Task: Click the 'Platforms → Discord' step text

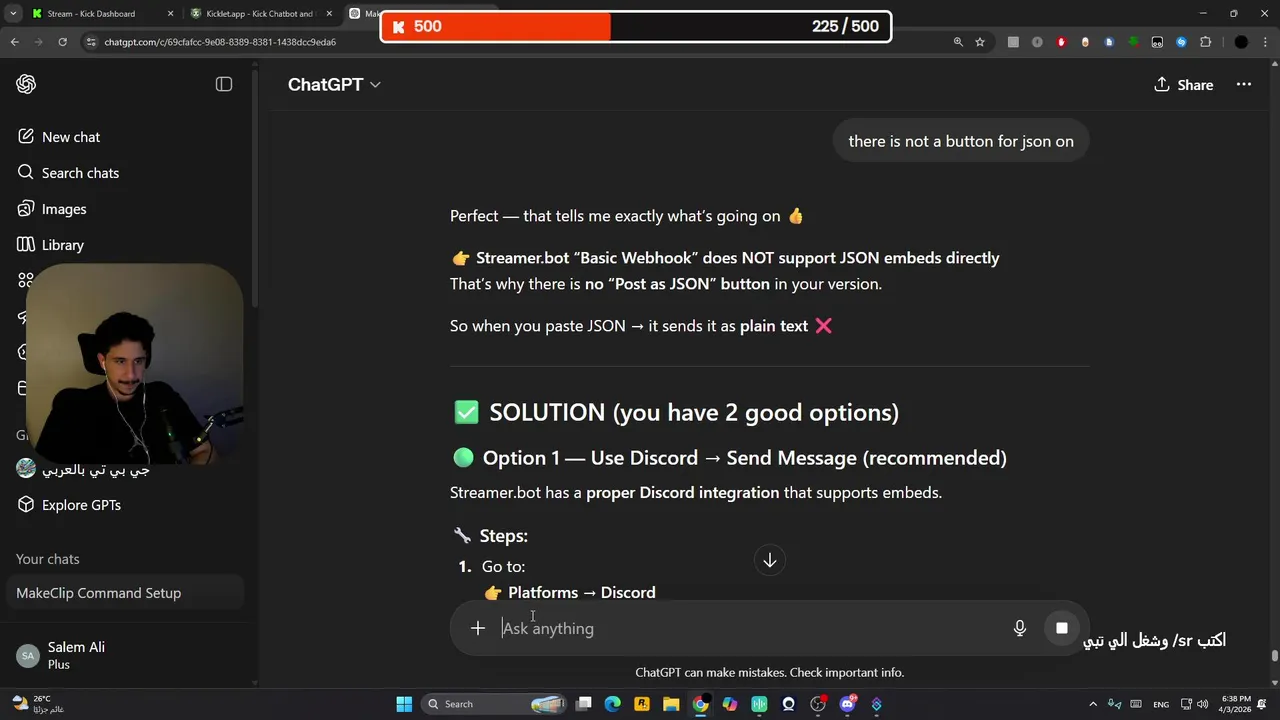Action: click(x=582, y=592)
